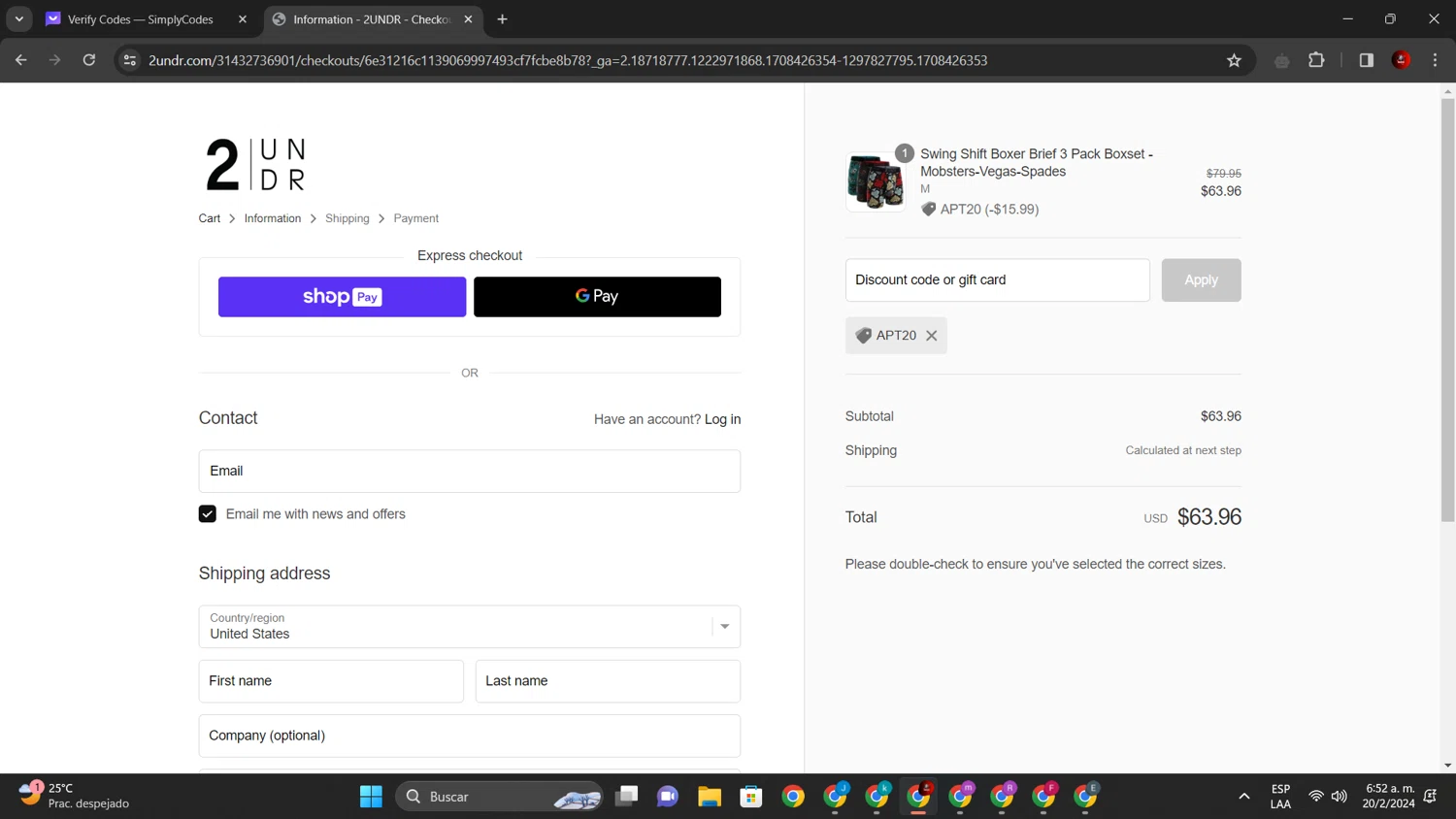Screen dimensions: 1456x819
Task: Click the product title Swing Shift Boxer Brief
Action: [1037, 163]
